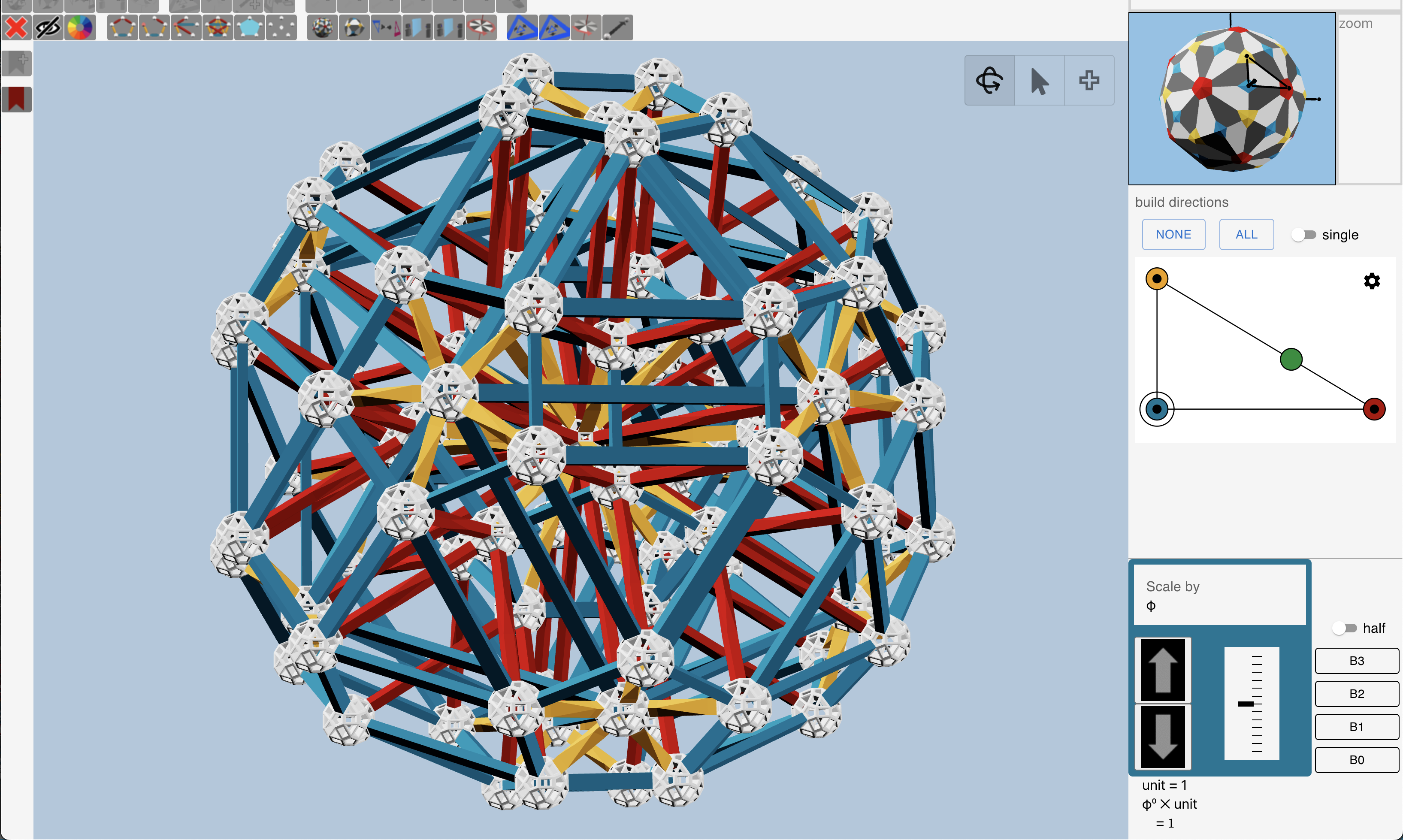Screen dimensions: 1403x840
Task: Toggle the half length switch
Action: pyautogui.click(x=1344, y=628)
